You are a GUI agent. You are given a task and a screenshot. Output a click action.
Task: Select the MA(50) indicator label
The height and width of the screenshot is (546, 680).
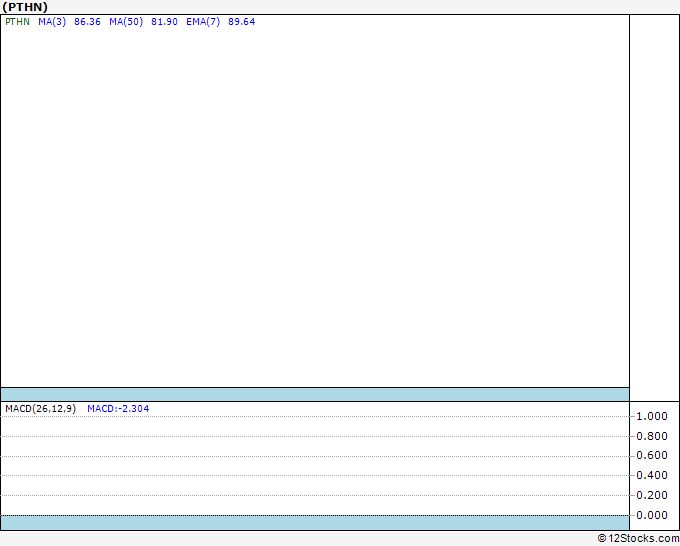tap(126, 22)
